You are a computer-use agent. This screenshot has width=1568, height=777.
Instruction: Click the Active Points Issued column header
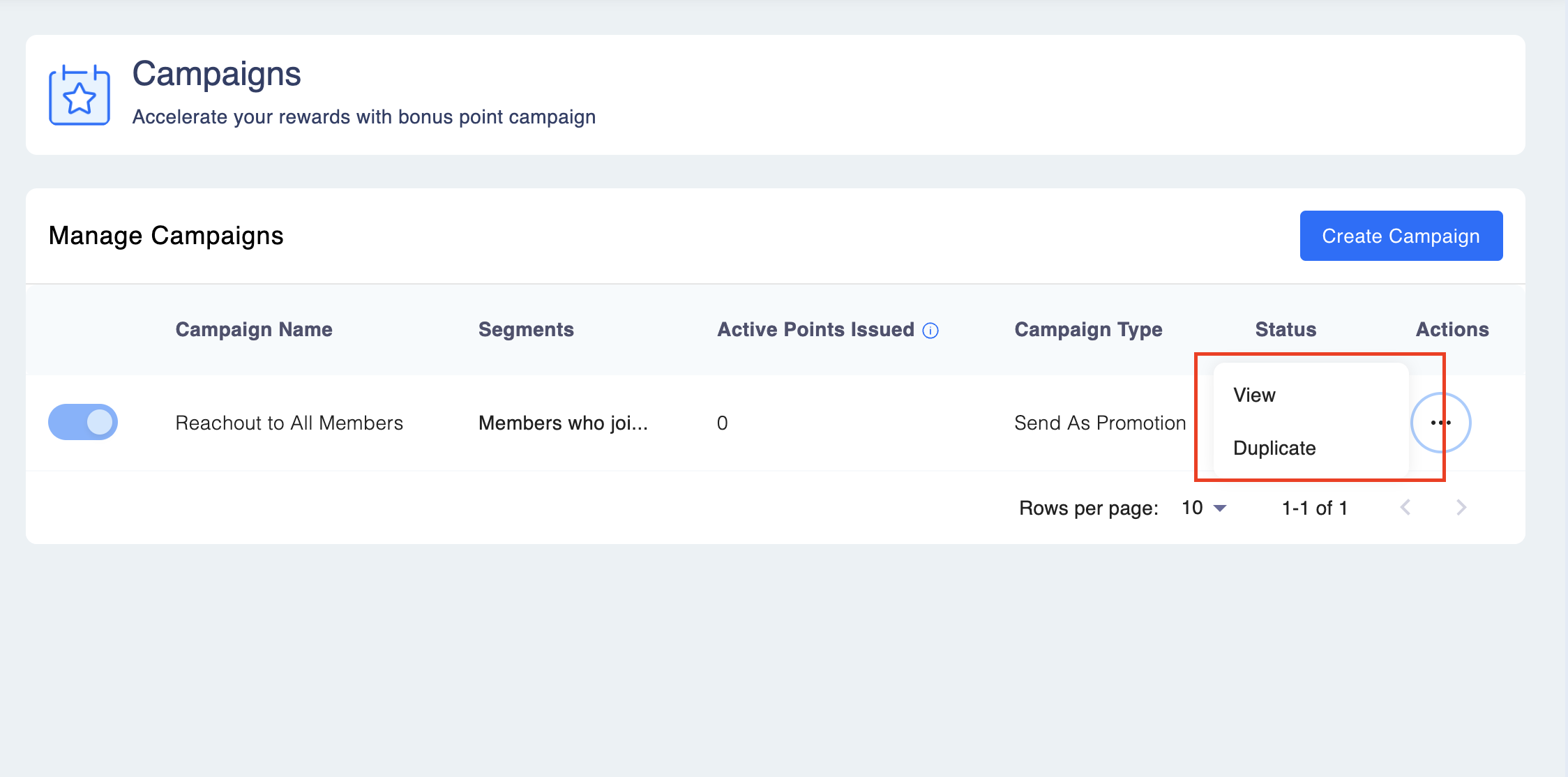pyautogui.click(x=815, y=330)
